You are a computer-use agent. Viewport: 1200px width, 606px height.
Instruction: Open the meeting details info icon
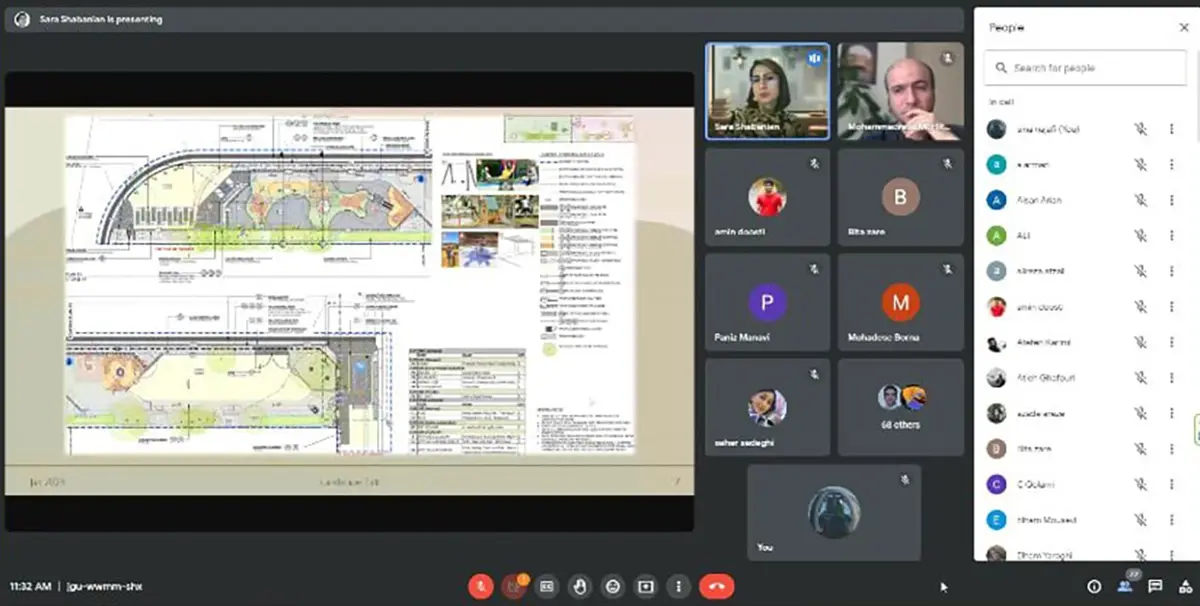1094,586
